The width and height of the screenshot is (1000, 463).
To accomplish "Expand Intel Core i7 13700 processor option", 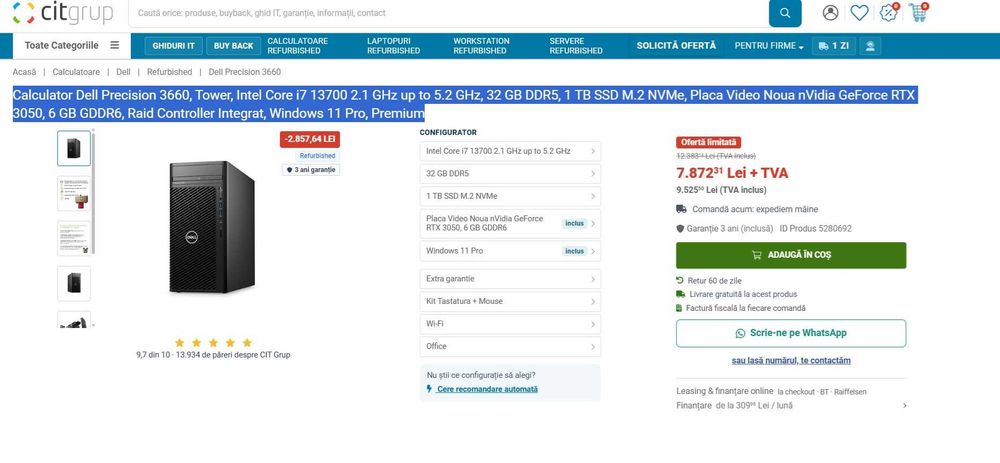I will tap(510, 151).
